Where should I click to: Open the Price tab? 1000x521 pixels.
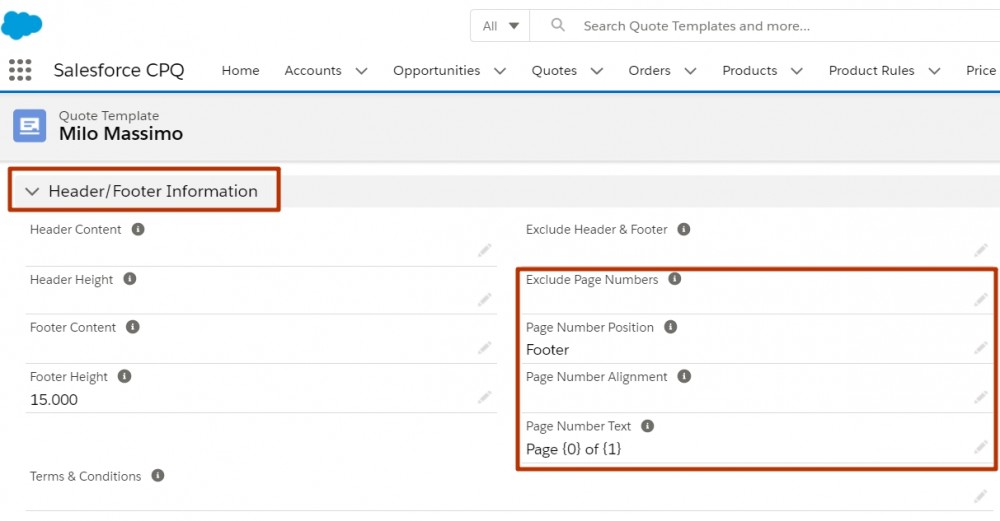tap(981, 70)
